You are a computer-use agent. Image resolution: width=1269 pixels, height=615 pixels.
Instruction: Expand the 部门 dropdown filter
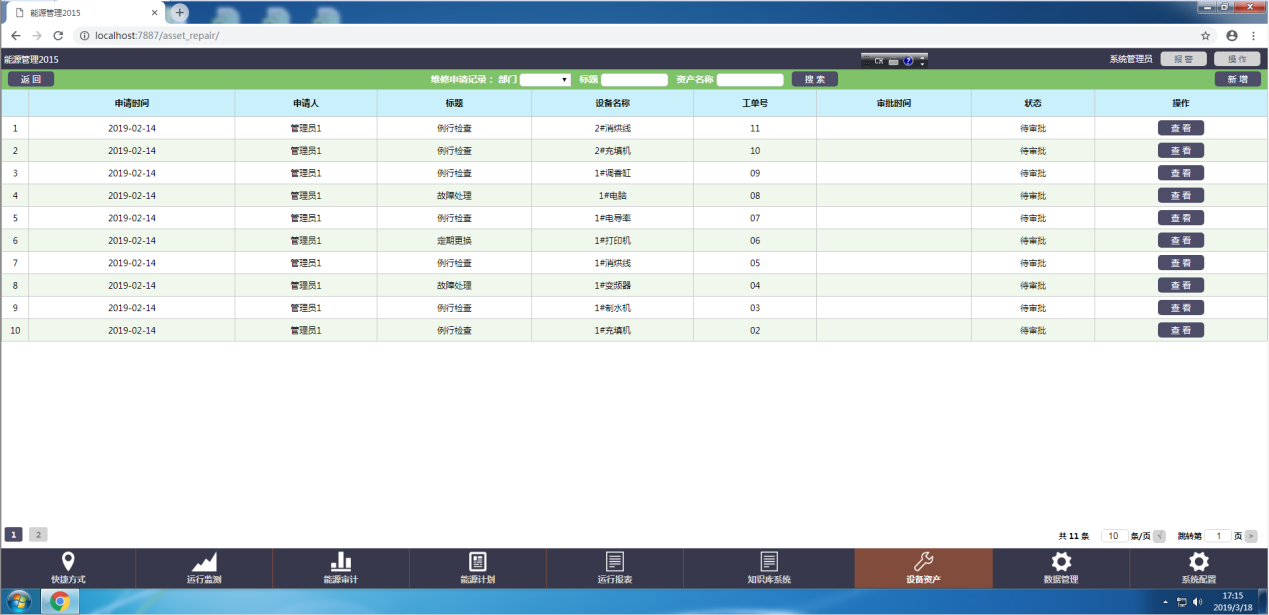coord(545,80)
